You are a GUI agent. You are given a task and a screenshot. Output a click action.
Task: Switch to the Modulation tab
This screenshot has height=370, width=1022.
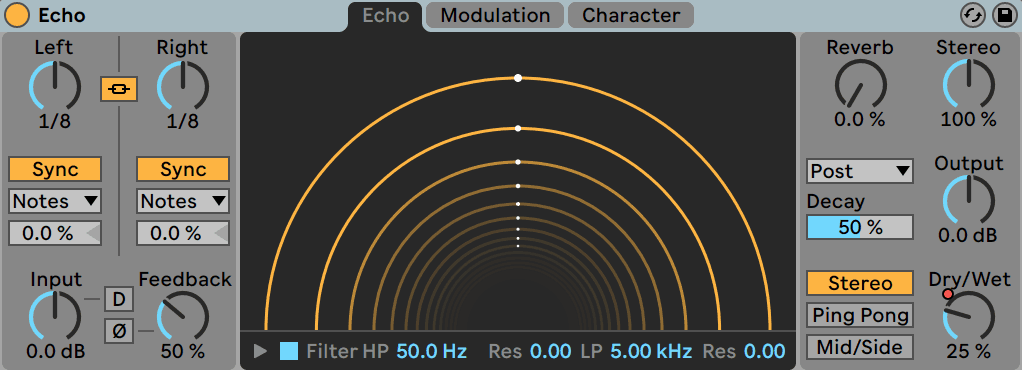pyautogui.click(x=495, y=15)
